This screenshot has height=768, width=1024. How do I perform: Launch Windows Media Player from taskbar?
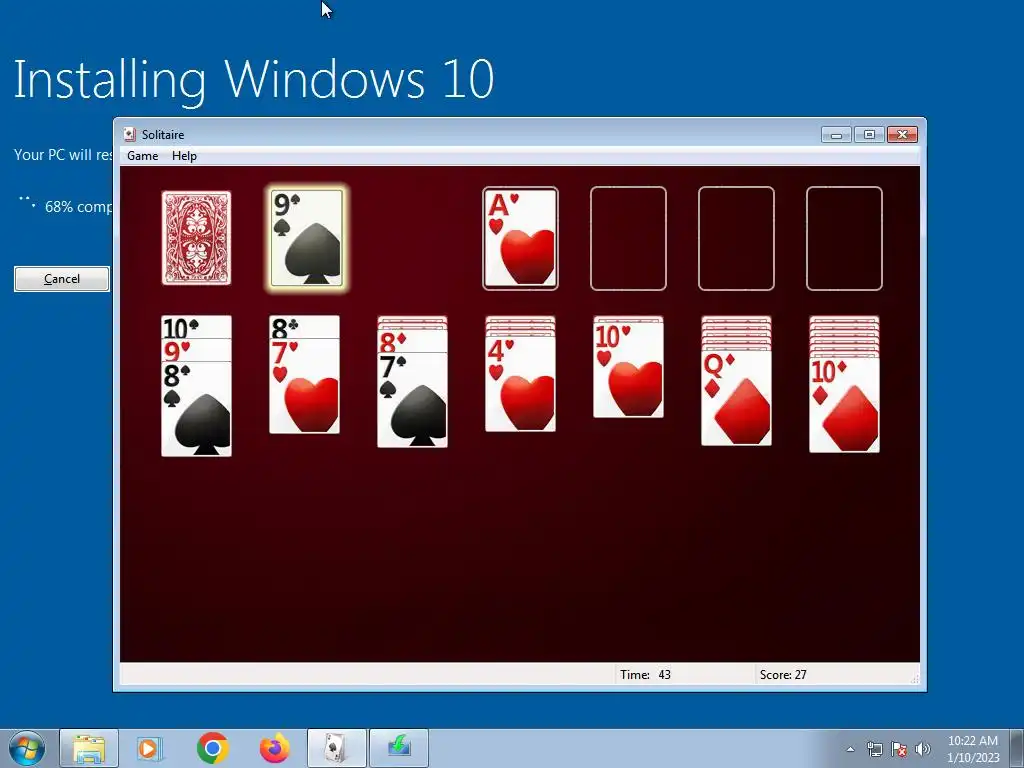click(150, 748)
